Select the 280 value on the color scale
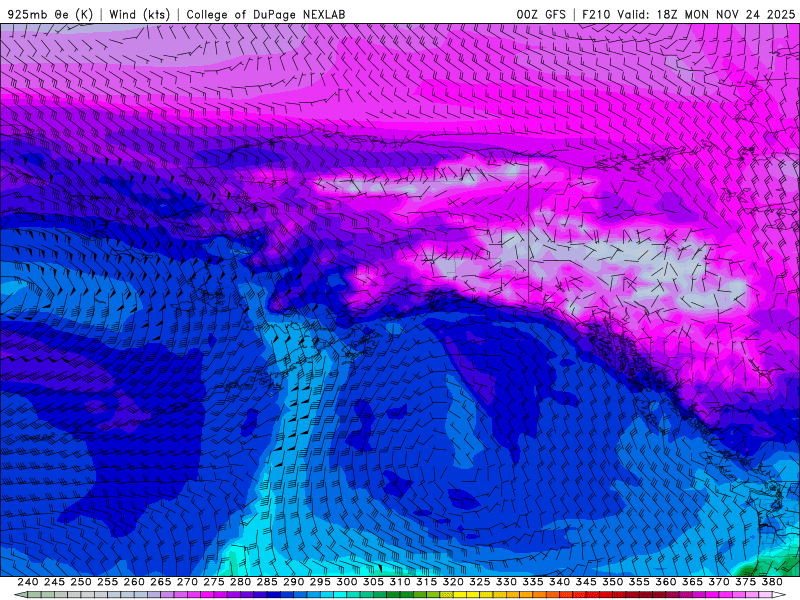The image size is (800, 600). (240, 582)
